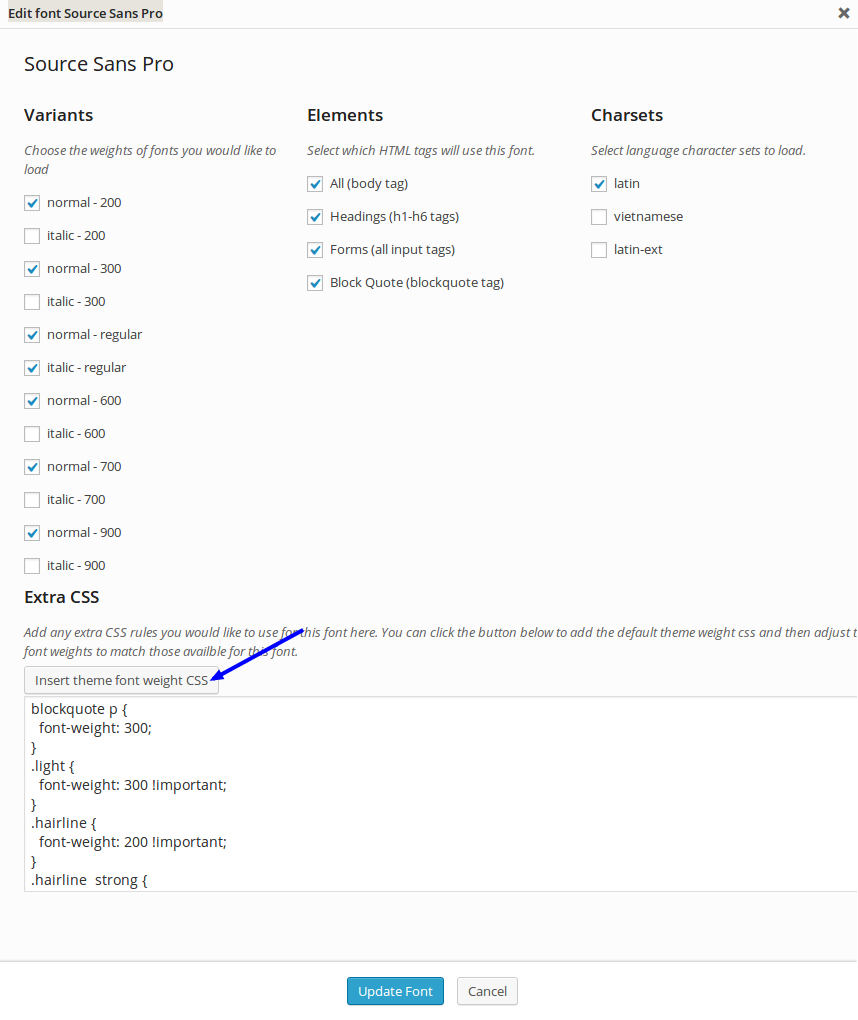The height and width of the screenshot is (1020, 858).
Task: Cancel the font editing dialog
Action: (x=487, y=991)
